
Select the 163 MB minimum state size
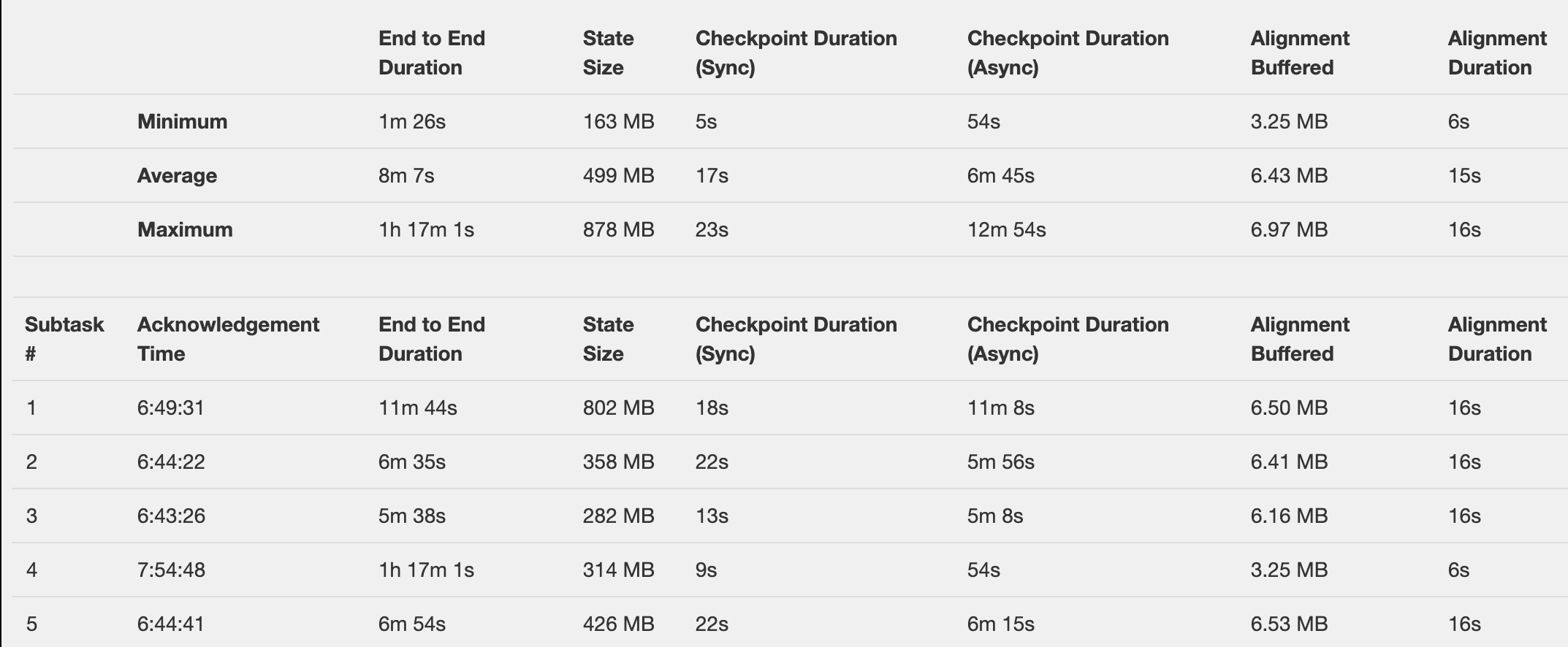(618, 121)
